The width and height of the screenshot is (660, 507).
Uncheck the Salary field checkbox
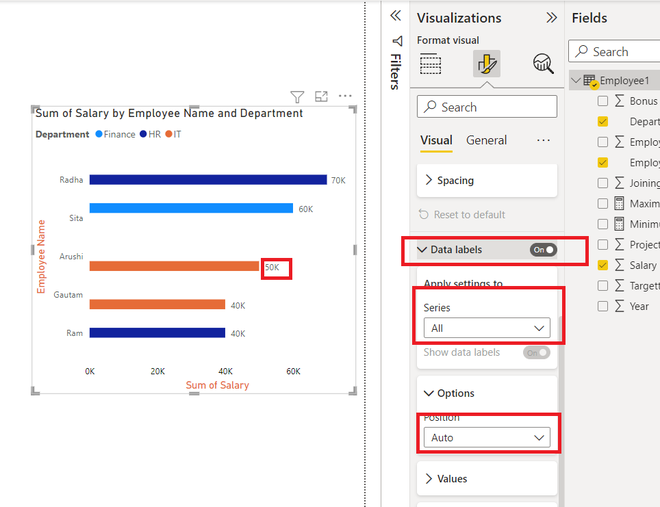(603, 265)
